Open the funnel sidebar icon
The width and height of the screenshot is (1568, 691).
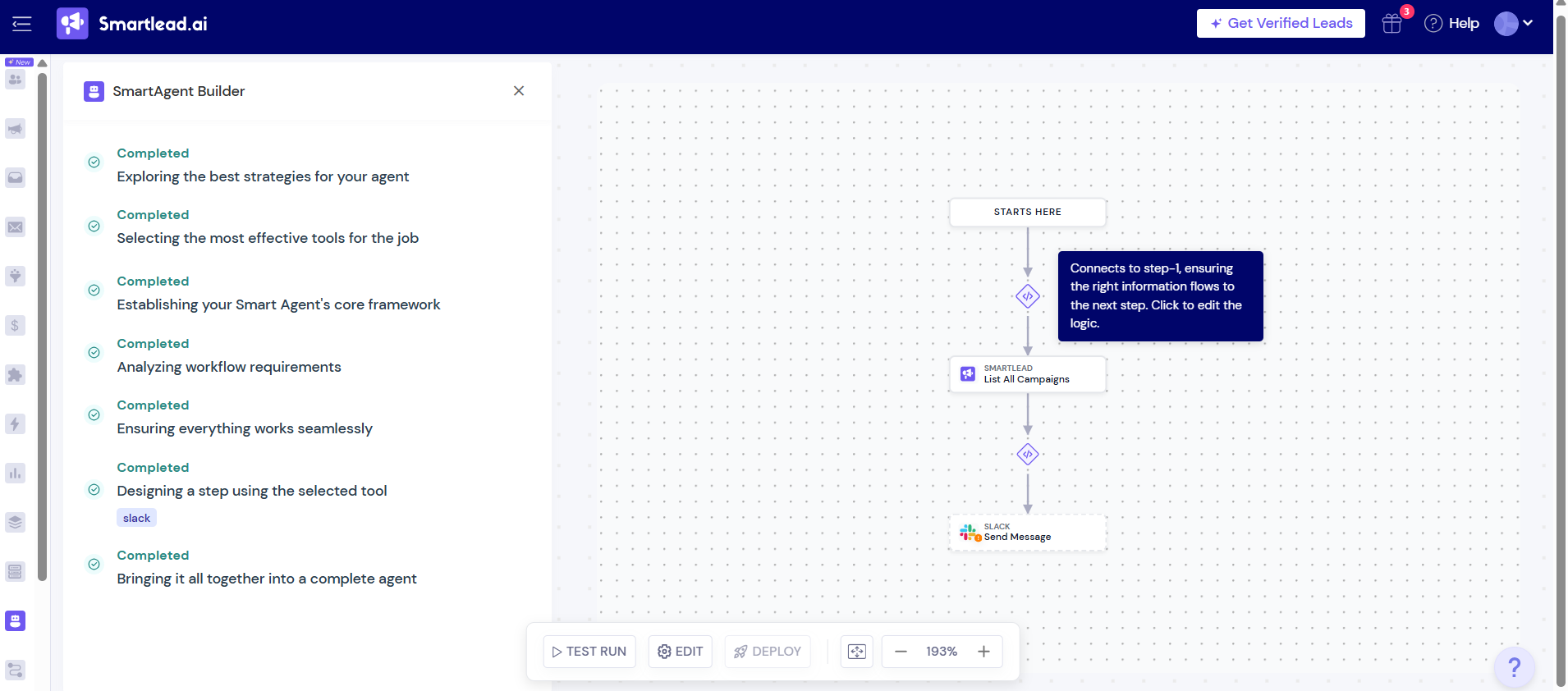pos(16,277)
